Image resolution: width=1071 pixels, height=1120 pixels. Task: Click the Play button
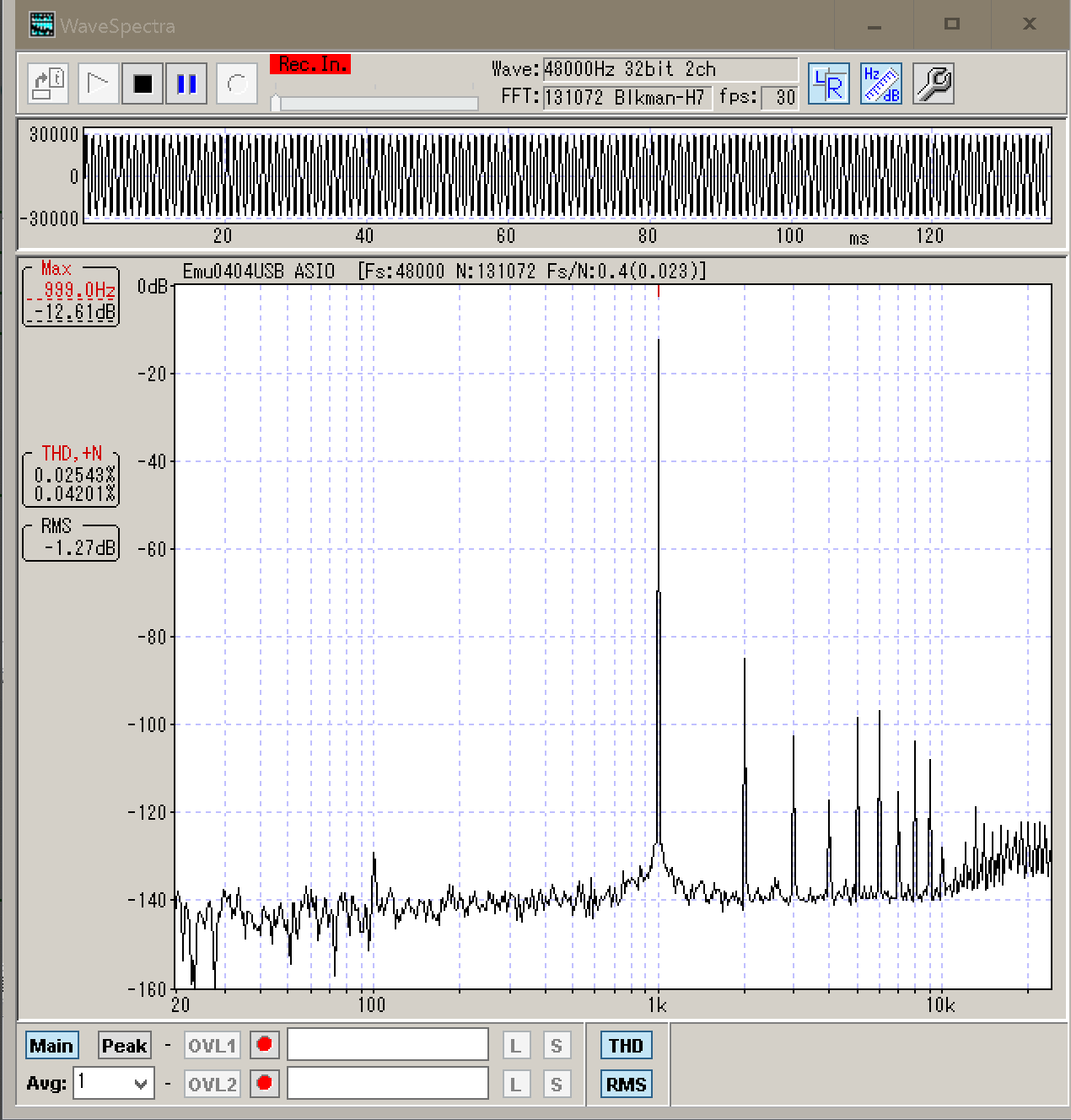(99, 83)
